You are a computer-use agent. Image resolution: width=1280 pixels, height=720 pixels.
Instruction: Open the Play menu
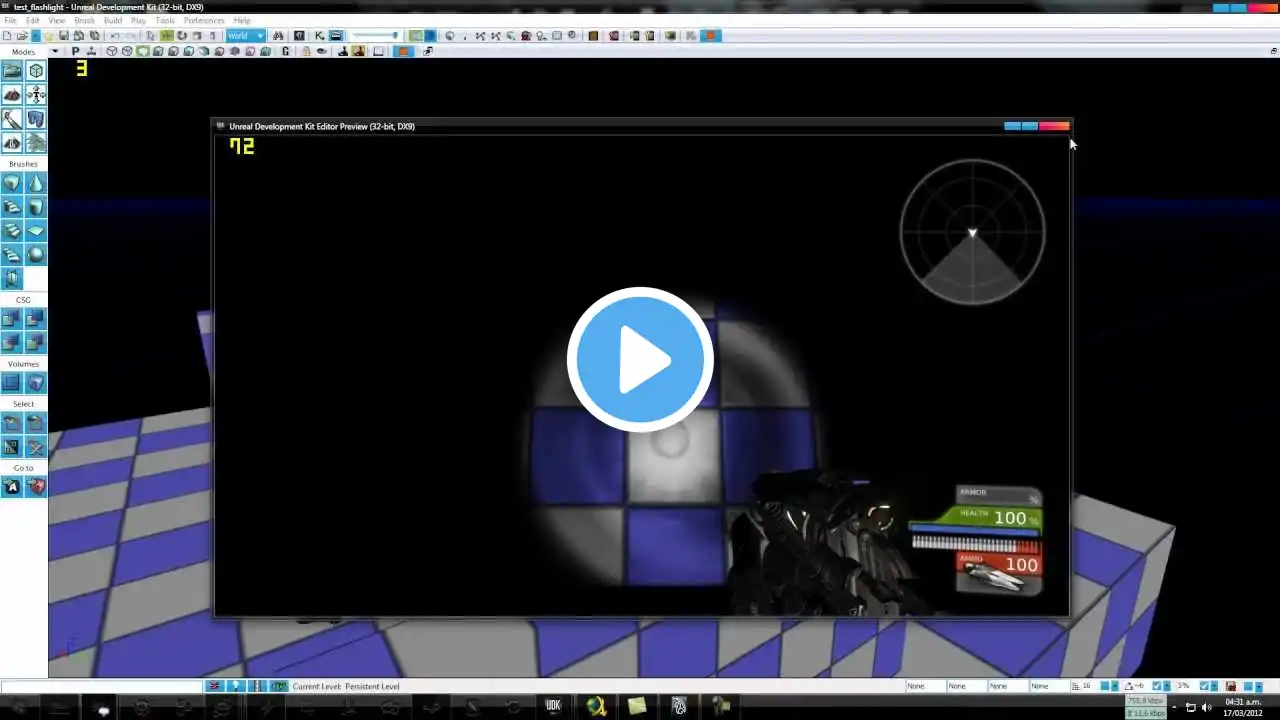point(138,20)
